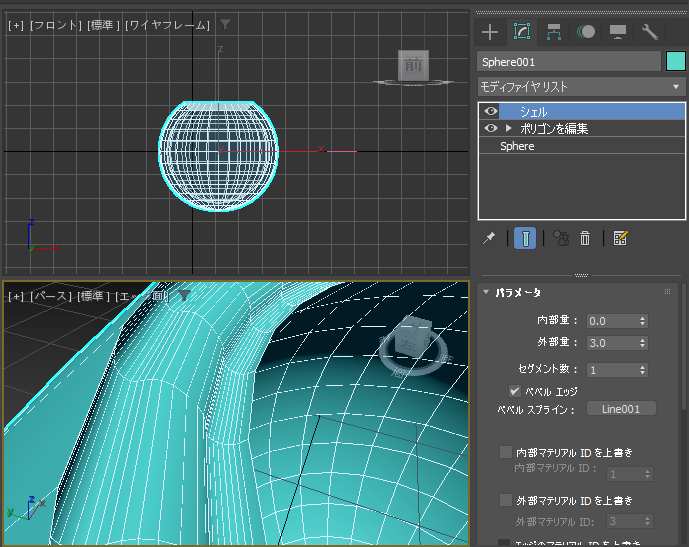Viewport: 689px width, 547px height.
Task: Open the [パース] viewport view menu
Action: [50, 297]
